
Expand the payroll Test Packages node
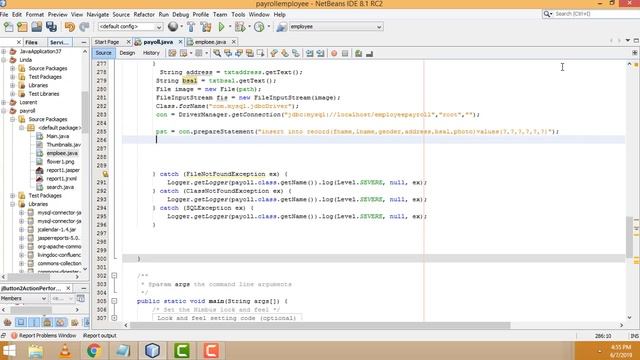(13, 196)
